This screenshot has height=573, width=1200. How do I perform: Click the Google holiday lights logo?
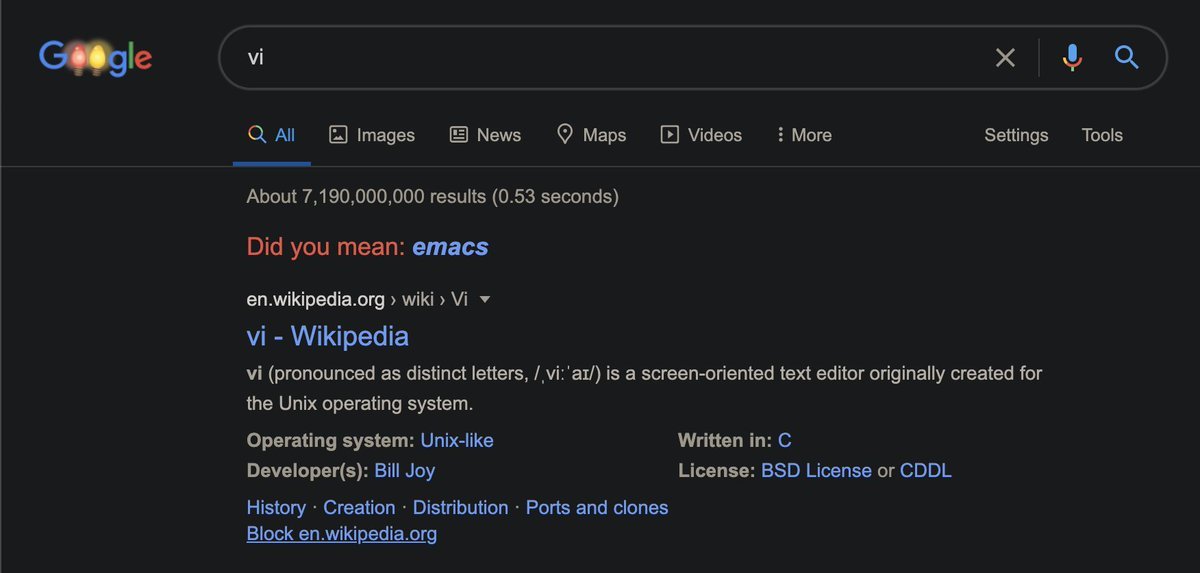coord(95,58)
